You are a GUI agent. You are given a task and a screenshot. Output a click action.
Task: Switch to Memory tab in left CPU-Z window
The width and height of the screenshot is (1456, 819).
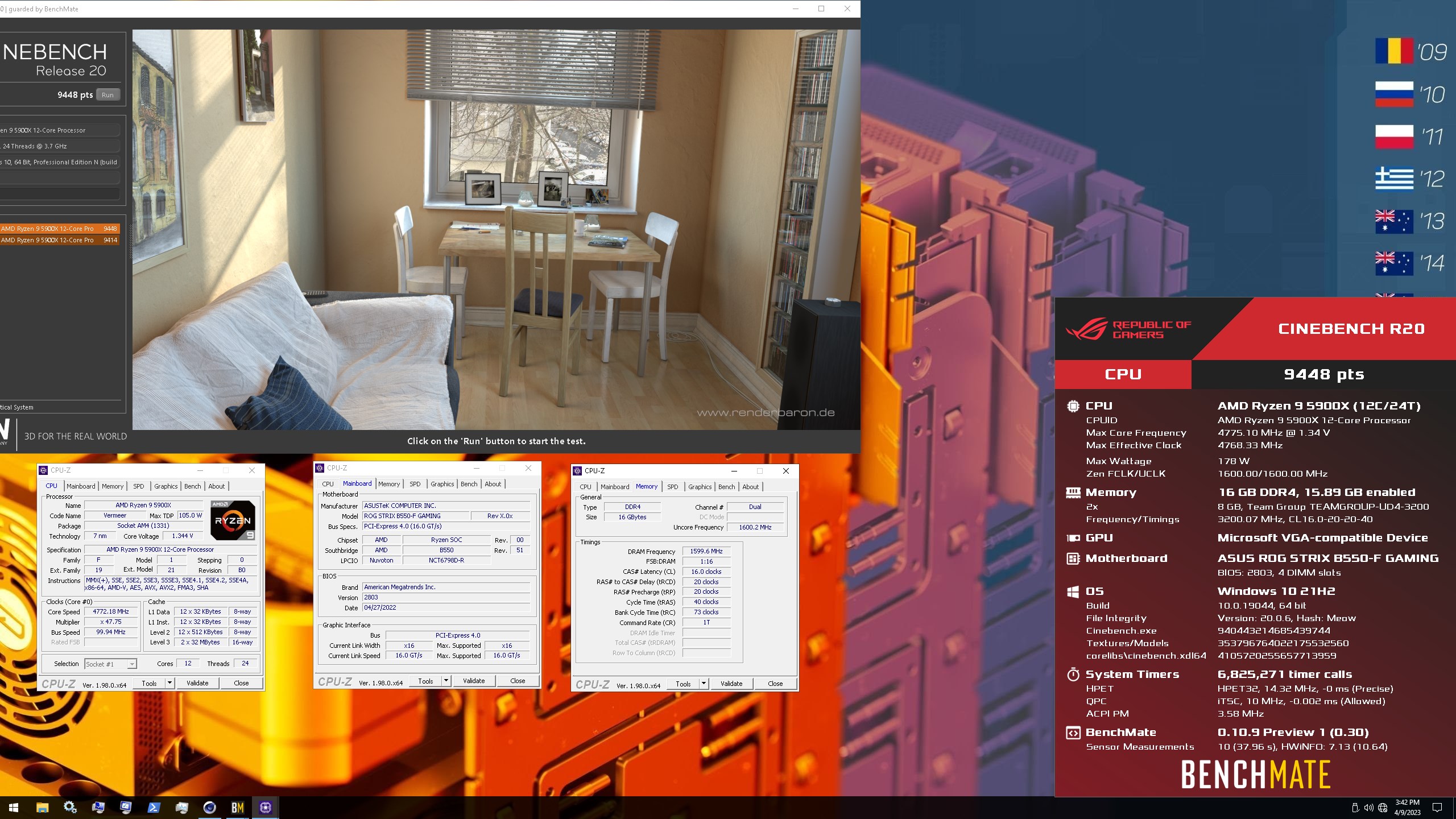(113, 486)
